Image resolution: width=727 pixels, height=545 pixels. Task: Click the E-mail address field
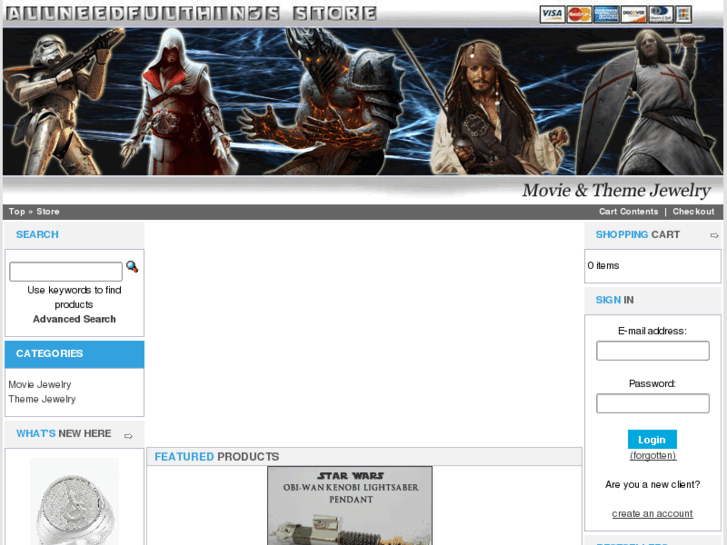pos(652,351)
